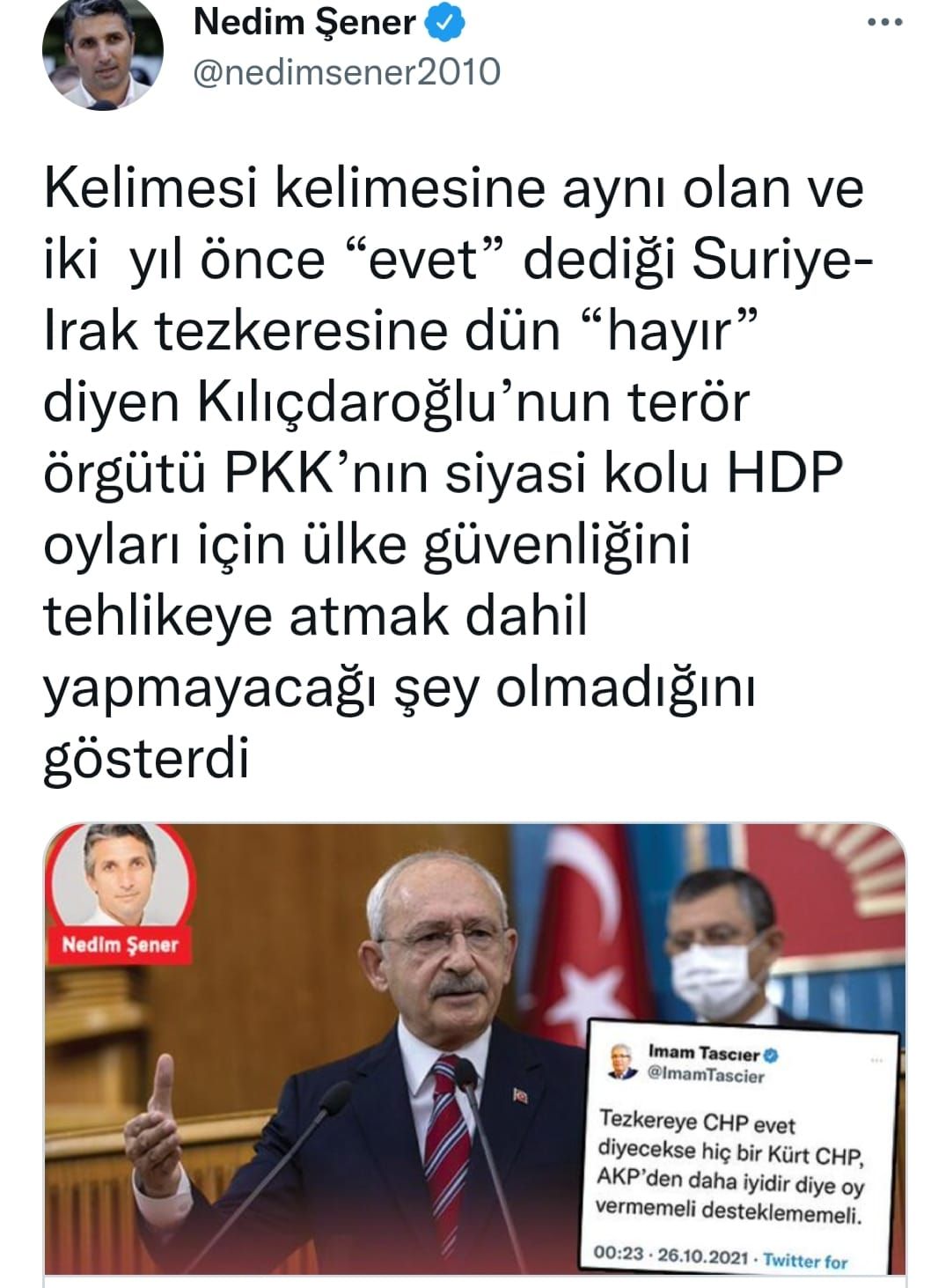Click the red Nedim Şener label in card
Image resolution: width=938 pixels, height=1288 pixels.
pyautogui.click(x=121, y=946)
